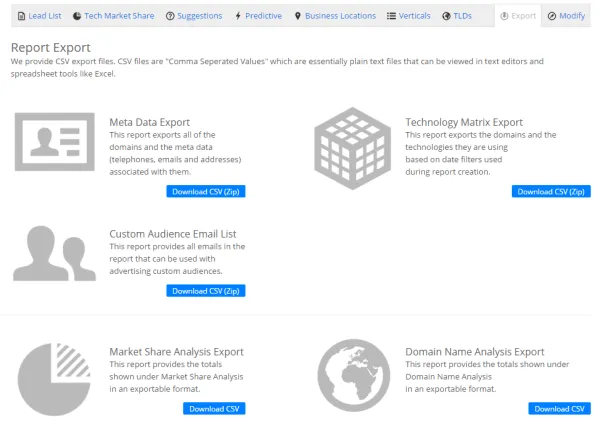
Task: Switch to the Tech Market Share tab
Action: click(x=113, y=16)
